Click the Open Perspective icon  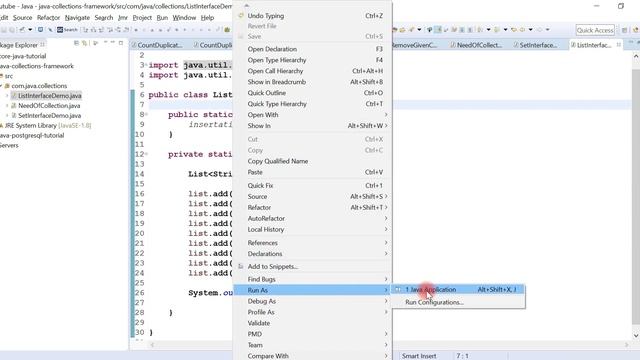pyautogui.click(x=624, y=30)
